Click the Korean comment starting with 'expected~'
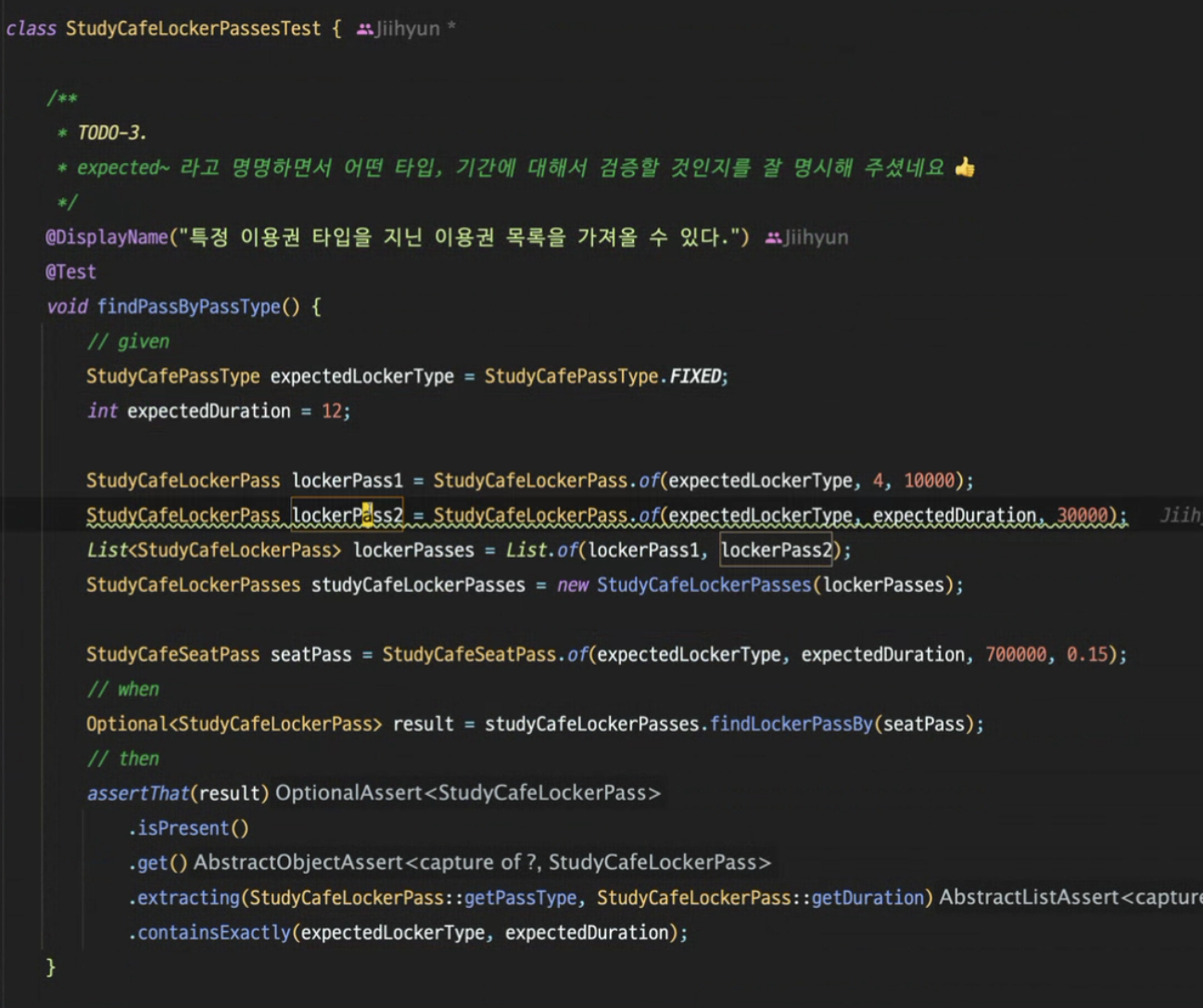Image resolution: width=1203 pixels, height=1008 pixels. coord(510,168)
